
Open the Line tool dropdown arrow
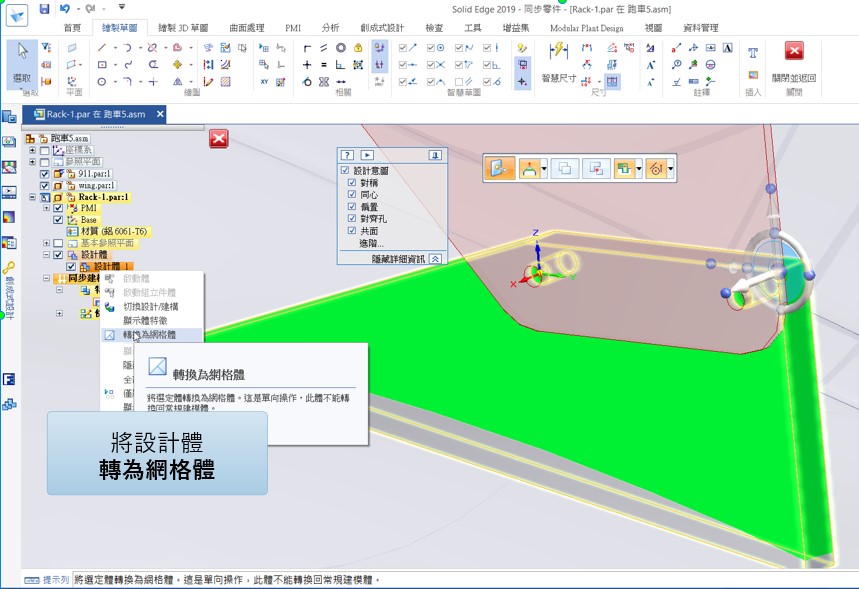116,48
